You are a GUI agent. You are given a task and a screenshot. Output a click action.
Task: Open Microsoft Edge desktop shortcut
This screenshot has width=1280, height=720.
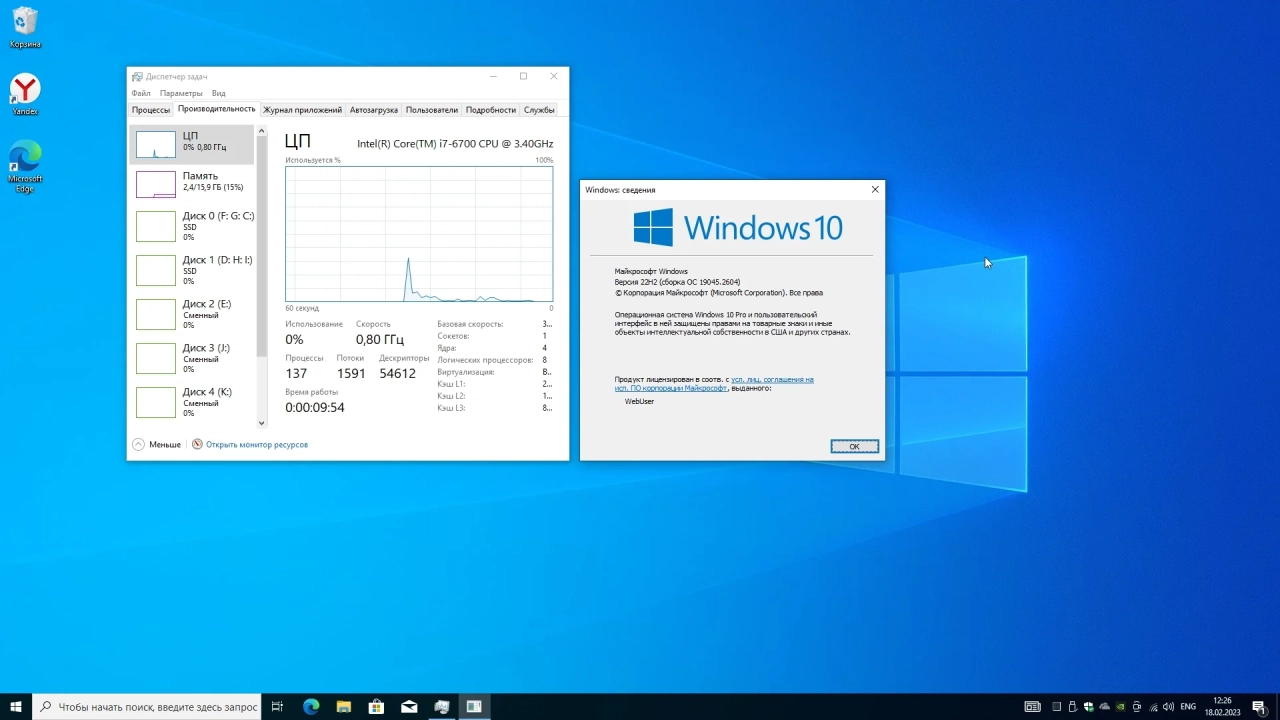pos(25,166)
